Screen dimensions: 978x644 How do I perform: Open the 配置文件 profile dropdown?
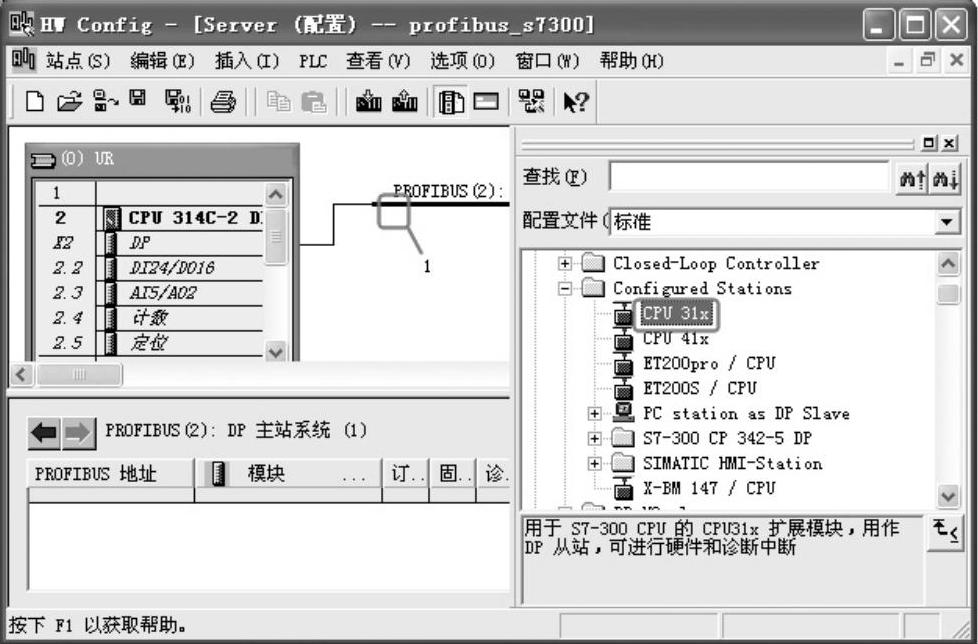click(x=946, y=222)
